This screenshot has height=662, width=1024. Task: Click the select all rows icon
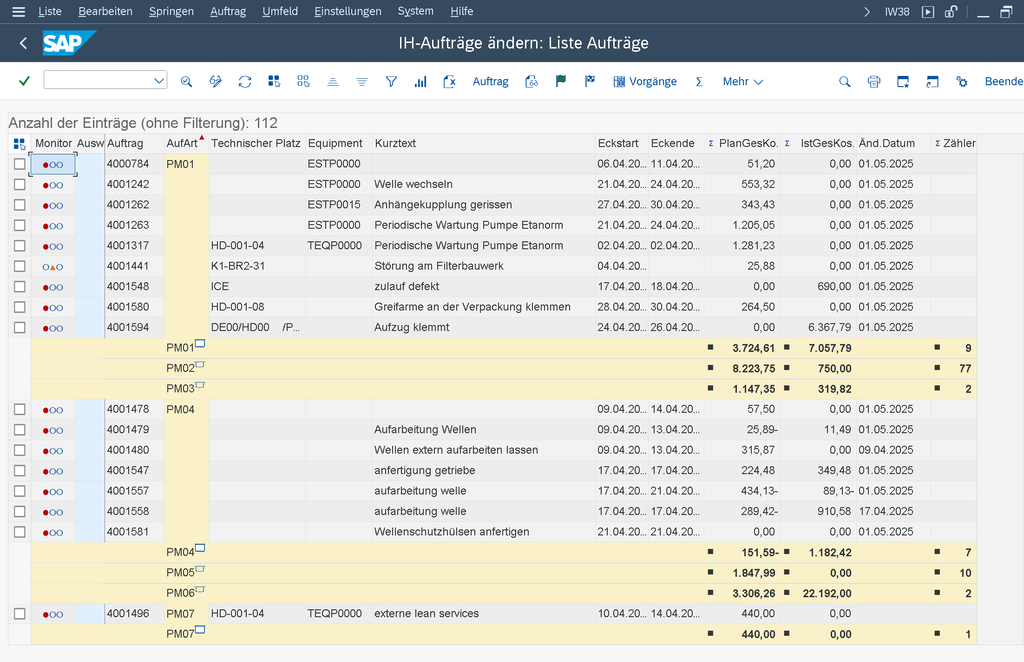click(274, 82)
